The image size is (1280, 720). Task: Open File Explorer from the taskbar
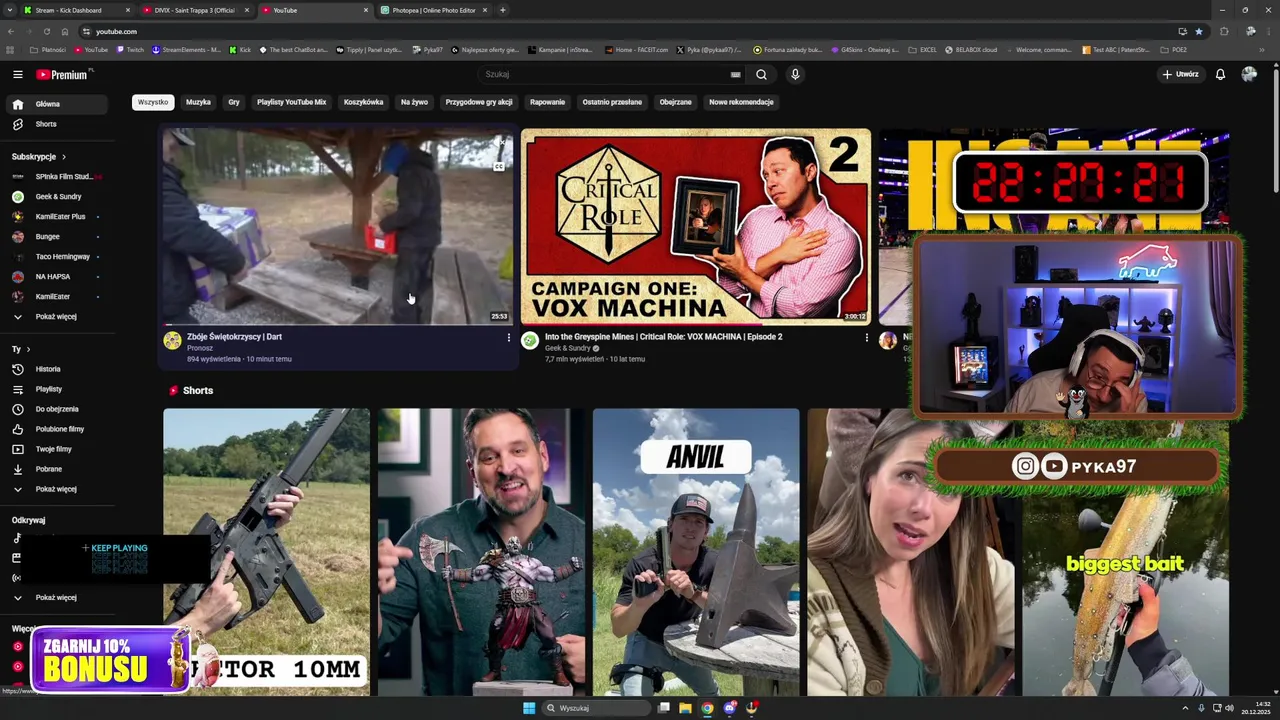click(685, 708)
